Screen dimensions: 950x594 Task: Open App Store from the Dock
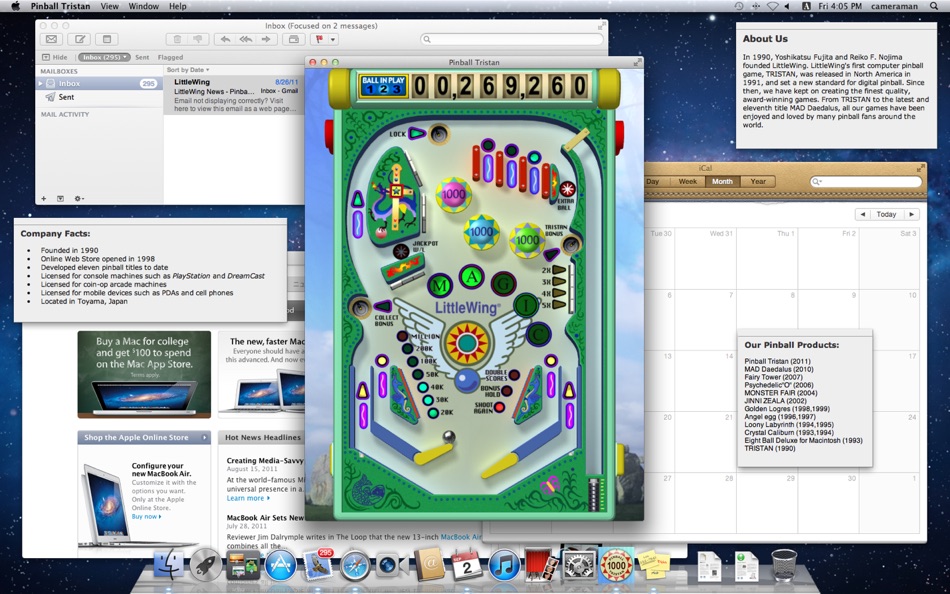[x=280, y=566]
